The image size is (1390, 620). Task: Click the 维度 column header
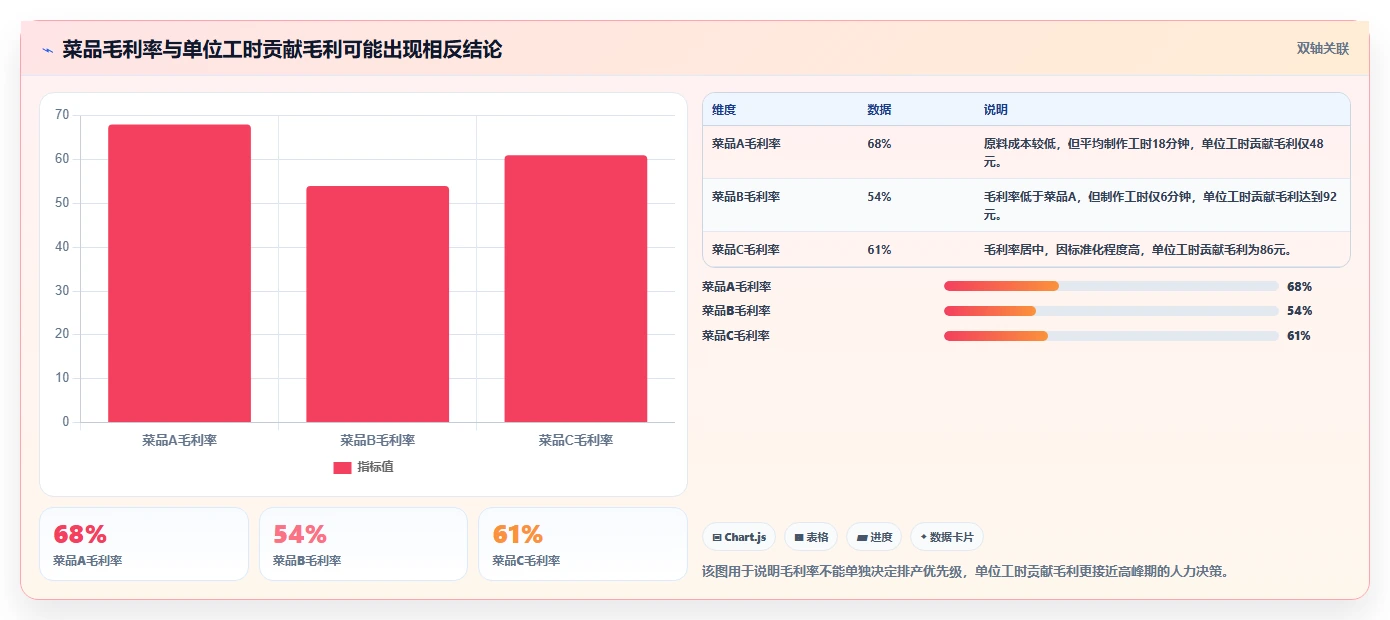724,110
